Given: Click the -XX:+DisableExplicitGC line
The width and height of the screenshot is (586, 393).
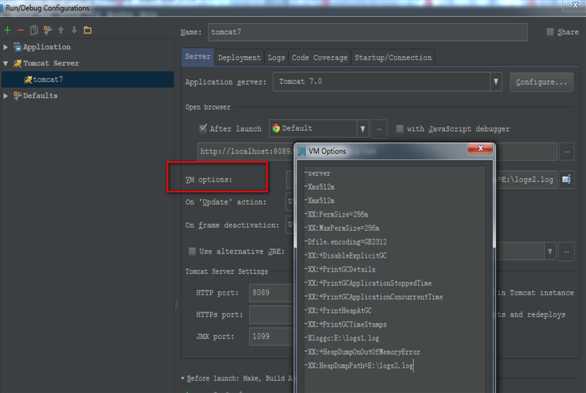Looking at the screenshot, I should 346,256.
